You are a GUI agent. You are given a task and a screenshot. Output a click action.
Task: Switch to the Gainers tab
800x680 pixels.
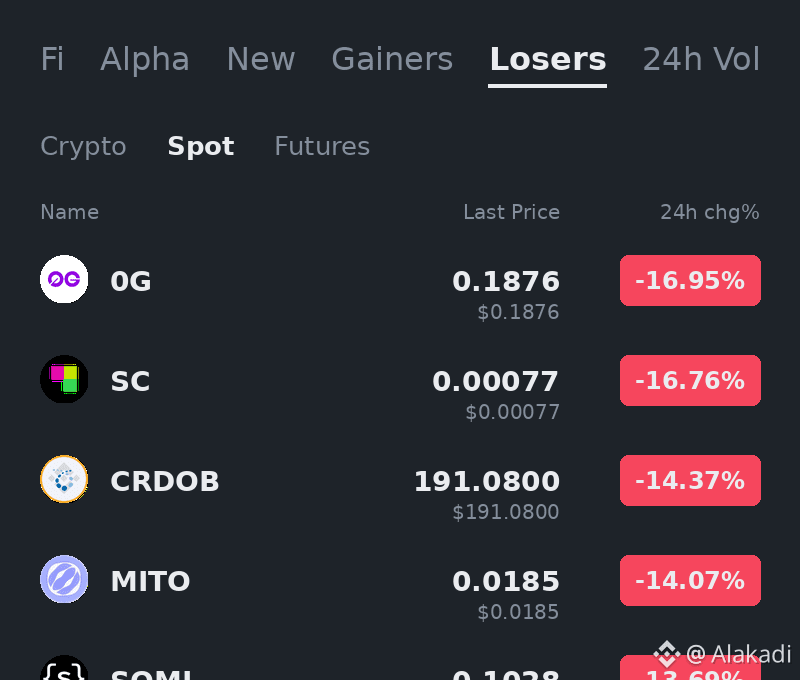pos(392,59)
